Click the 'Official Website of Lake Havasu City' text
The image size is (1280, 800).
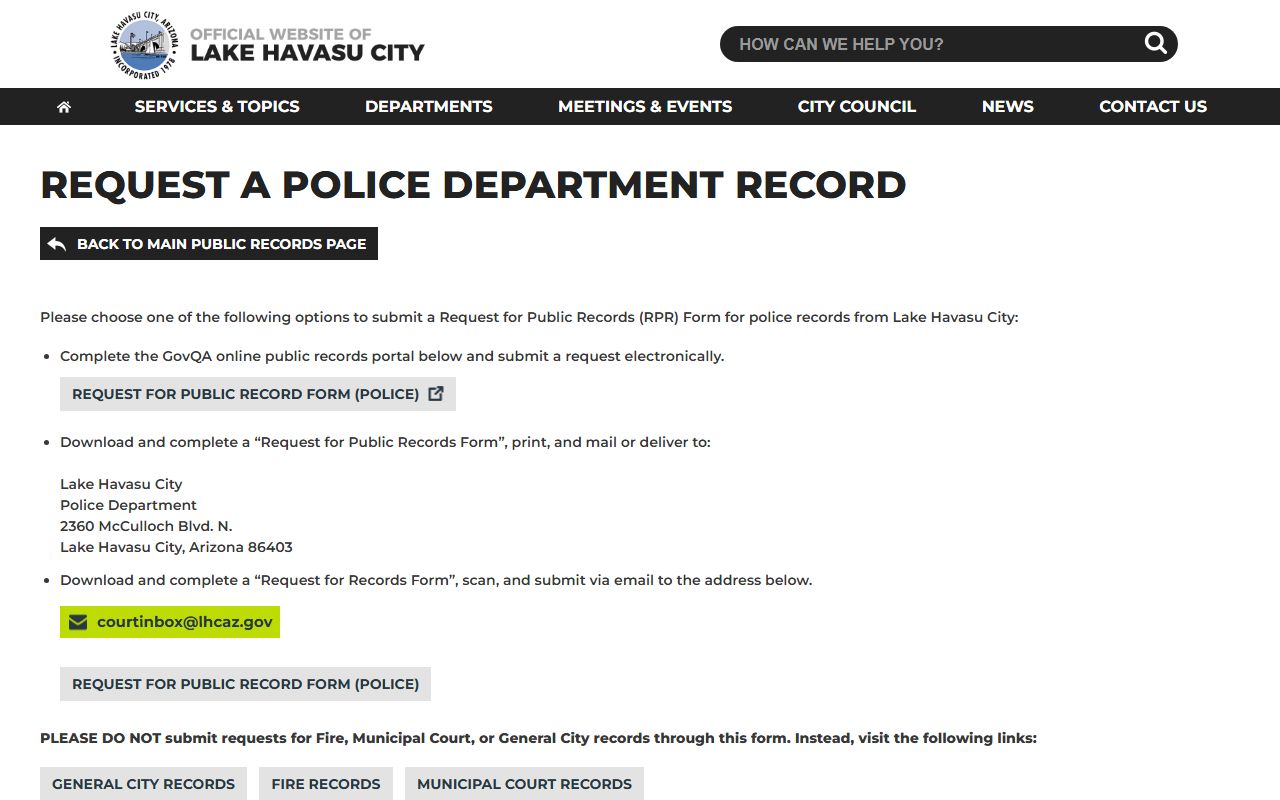307,45
